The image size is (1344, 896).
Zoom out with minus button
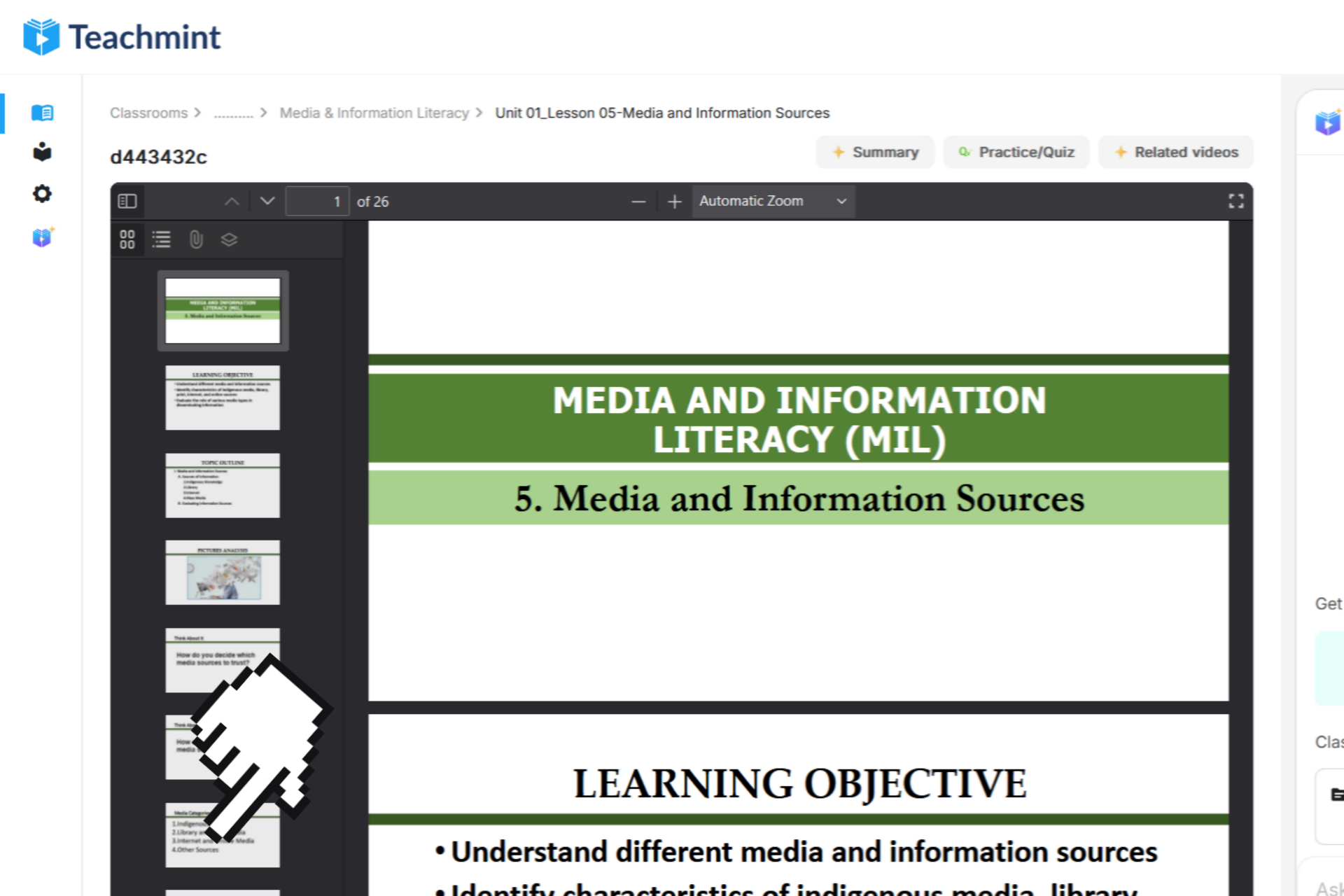pos(638,202)
